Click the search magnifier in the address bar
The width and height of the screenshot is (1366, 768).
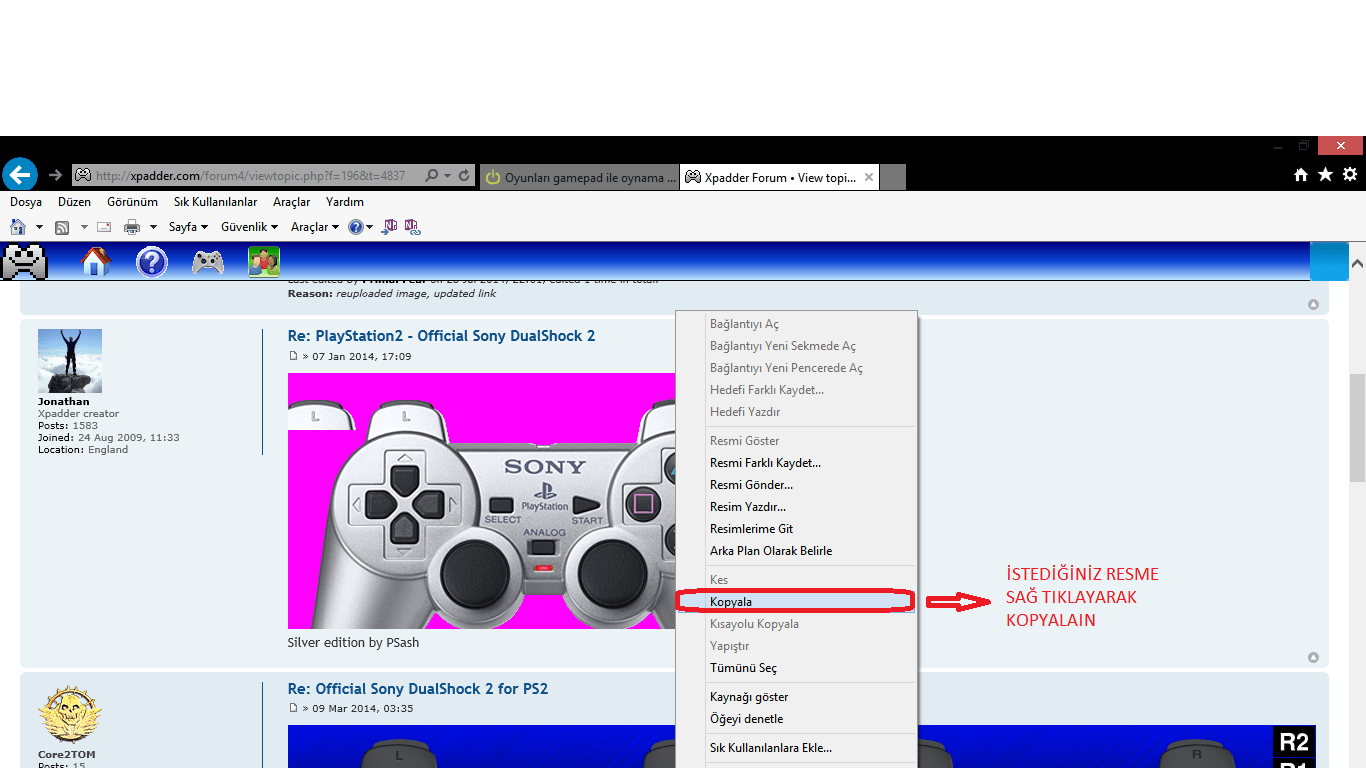431,176
